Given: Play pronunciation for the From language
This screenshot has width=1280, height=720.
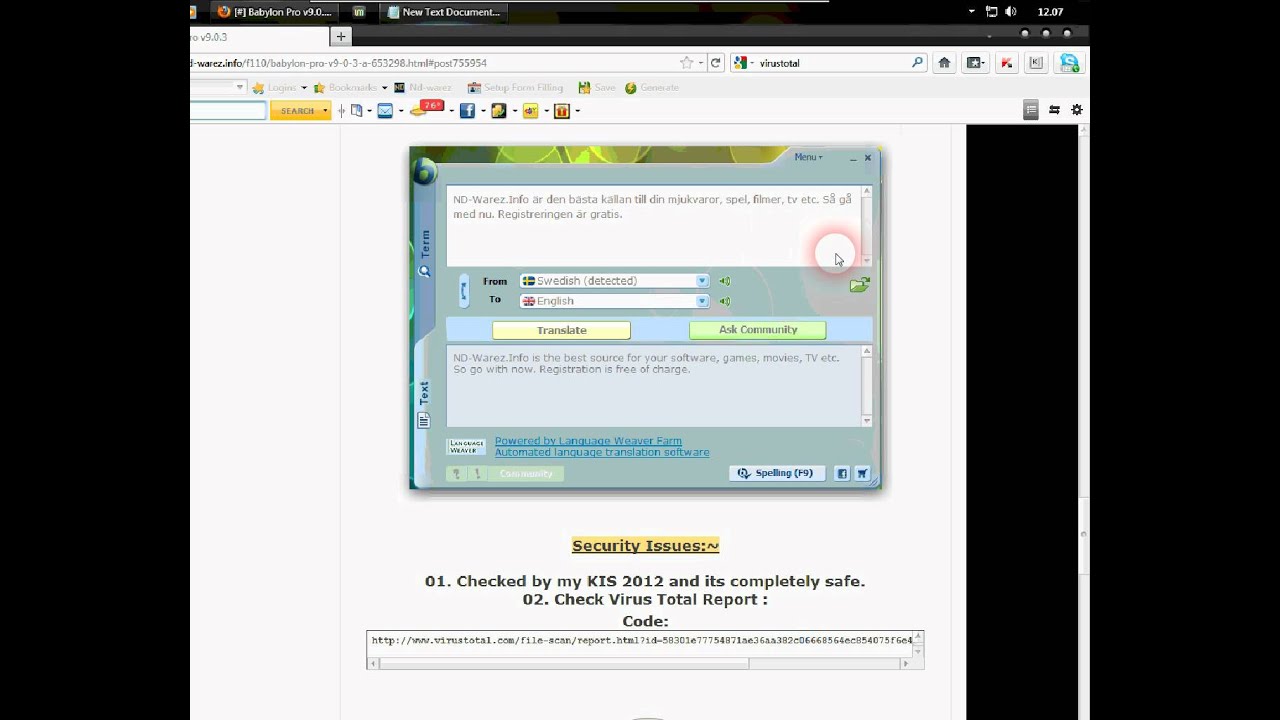Looking at the screenshot, I should click(724, 281).
